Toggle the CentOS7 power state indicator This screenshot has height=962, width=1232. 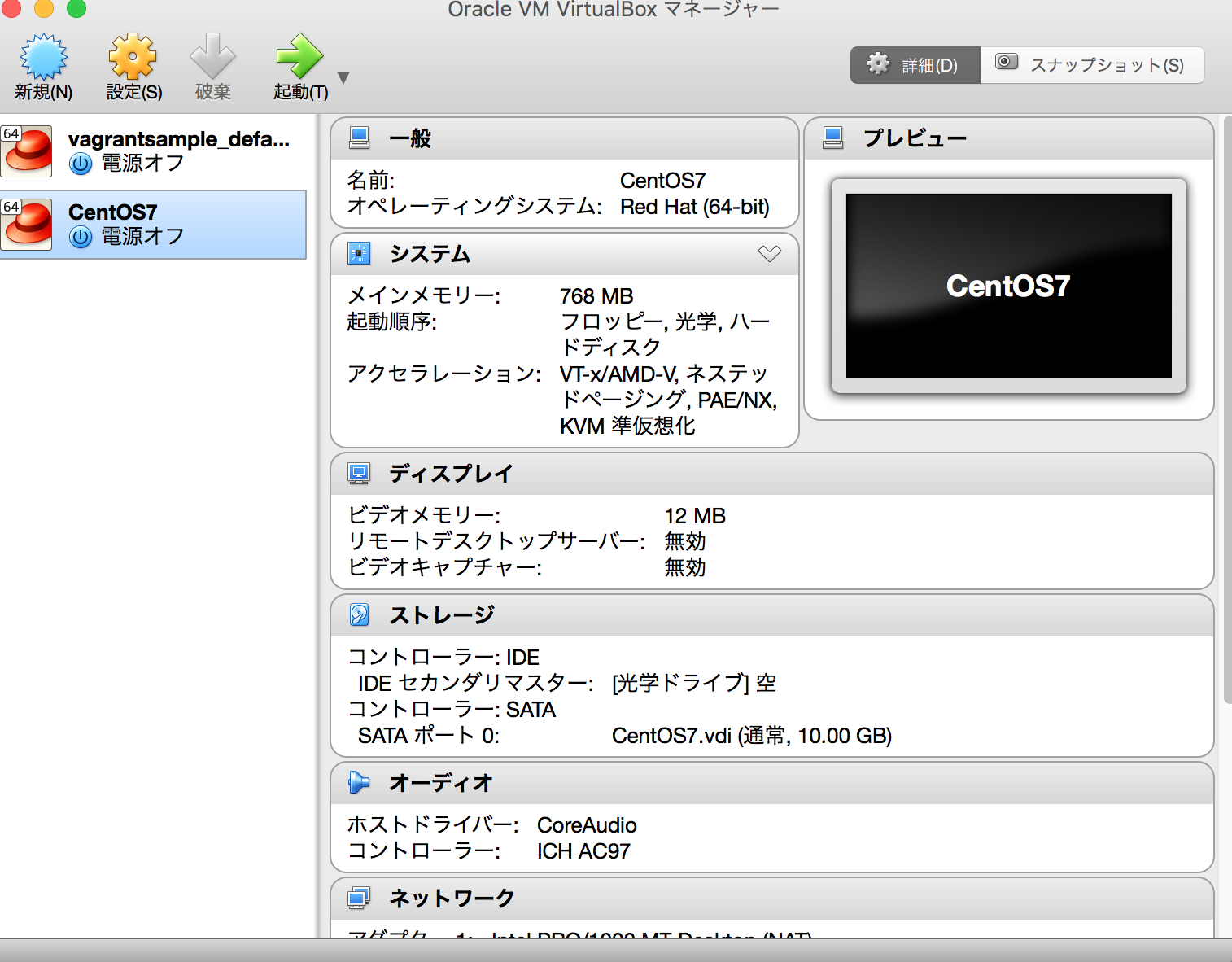[80, 237]
